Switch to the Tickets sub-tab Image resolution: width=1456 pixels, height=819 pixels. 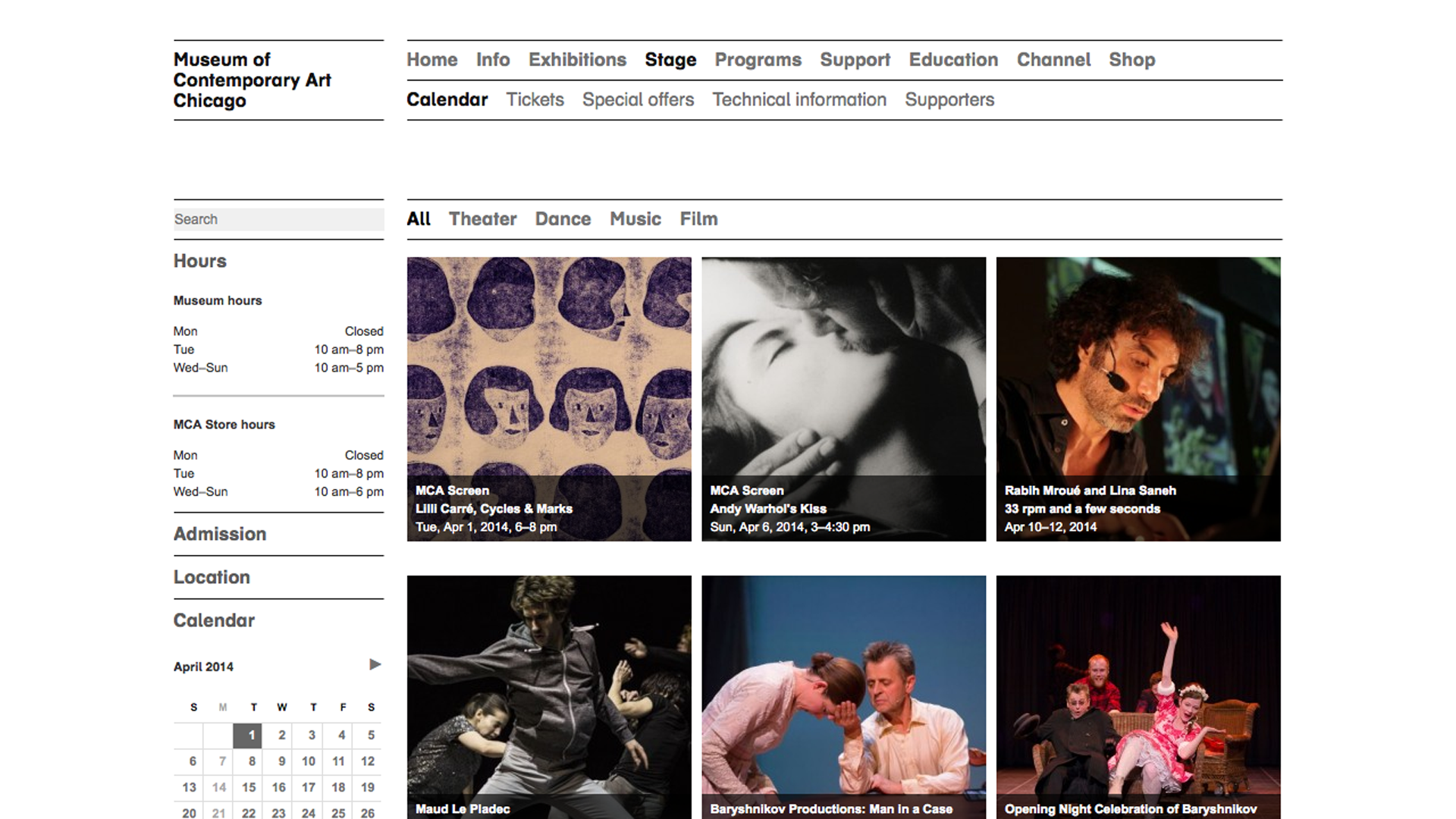pyautogui.click(x=535, y=100)
